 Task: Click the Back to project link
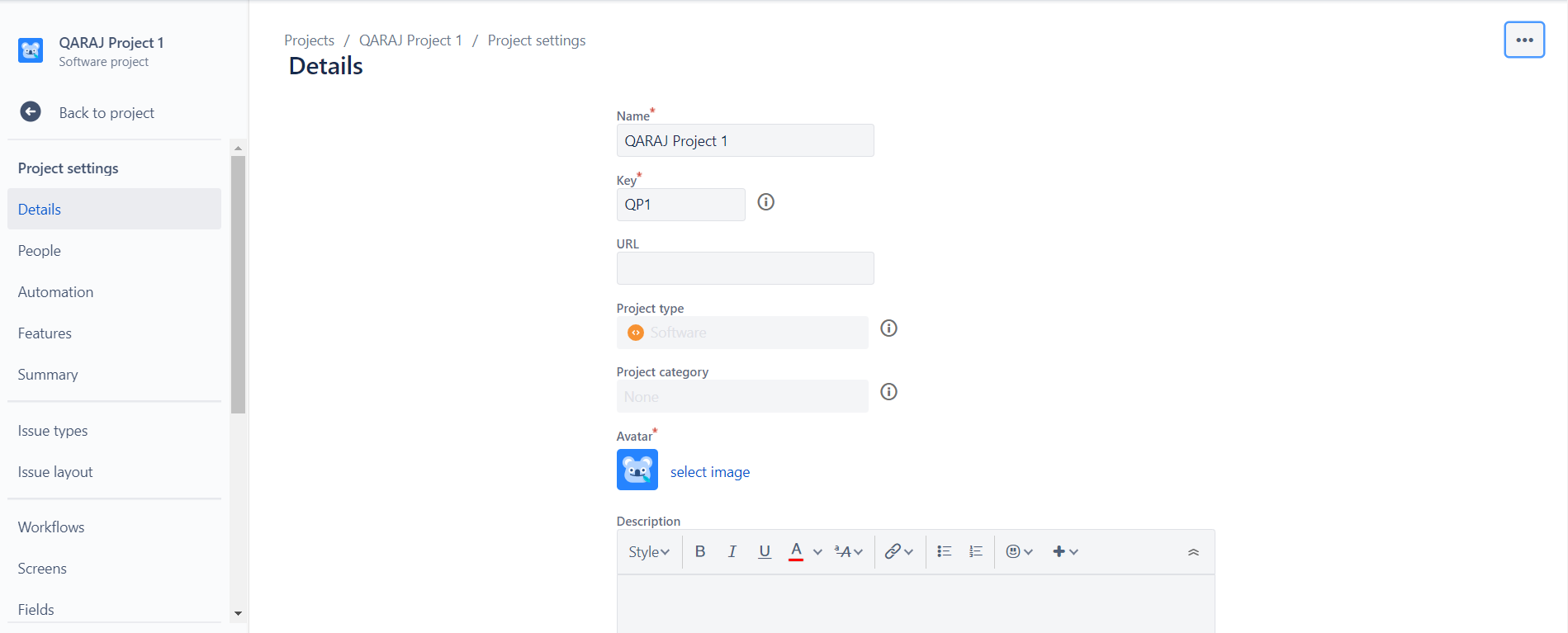(107, 112)
